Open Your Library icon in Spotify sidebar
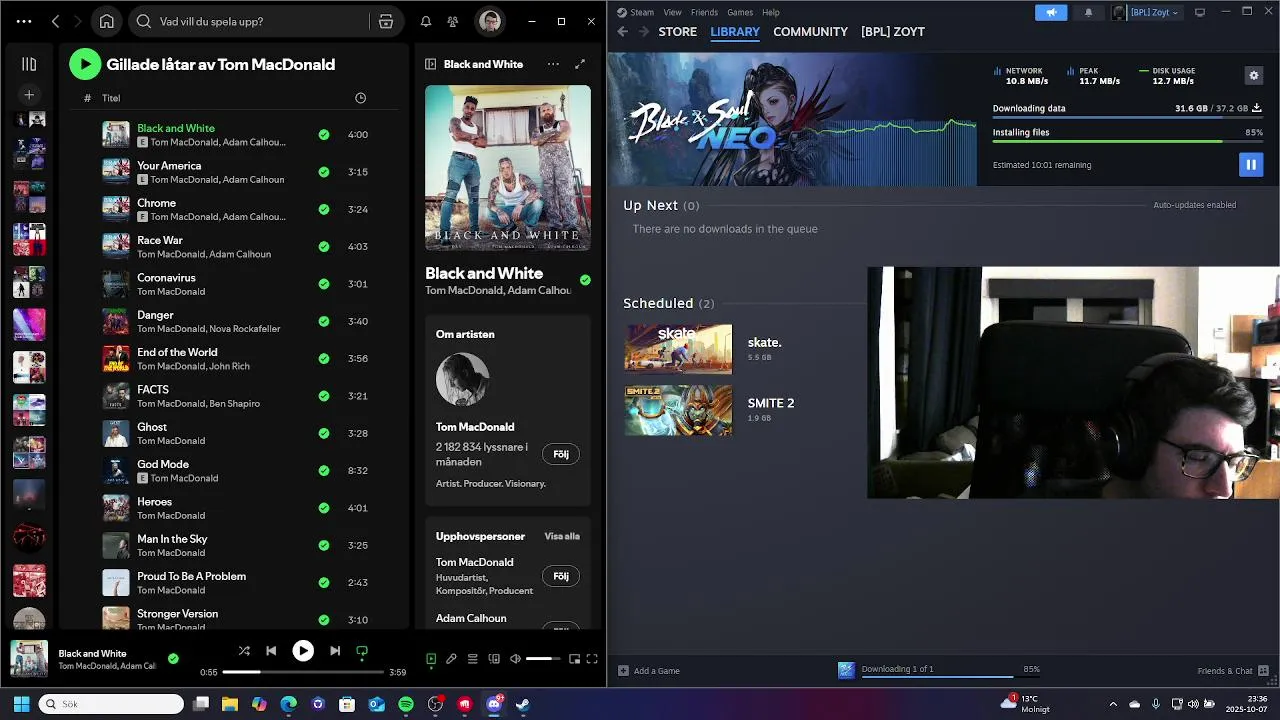The image size is (1280, 720). tap(29, 64)
